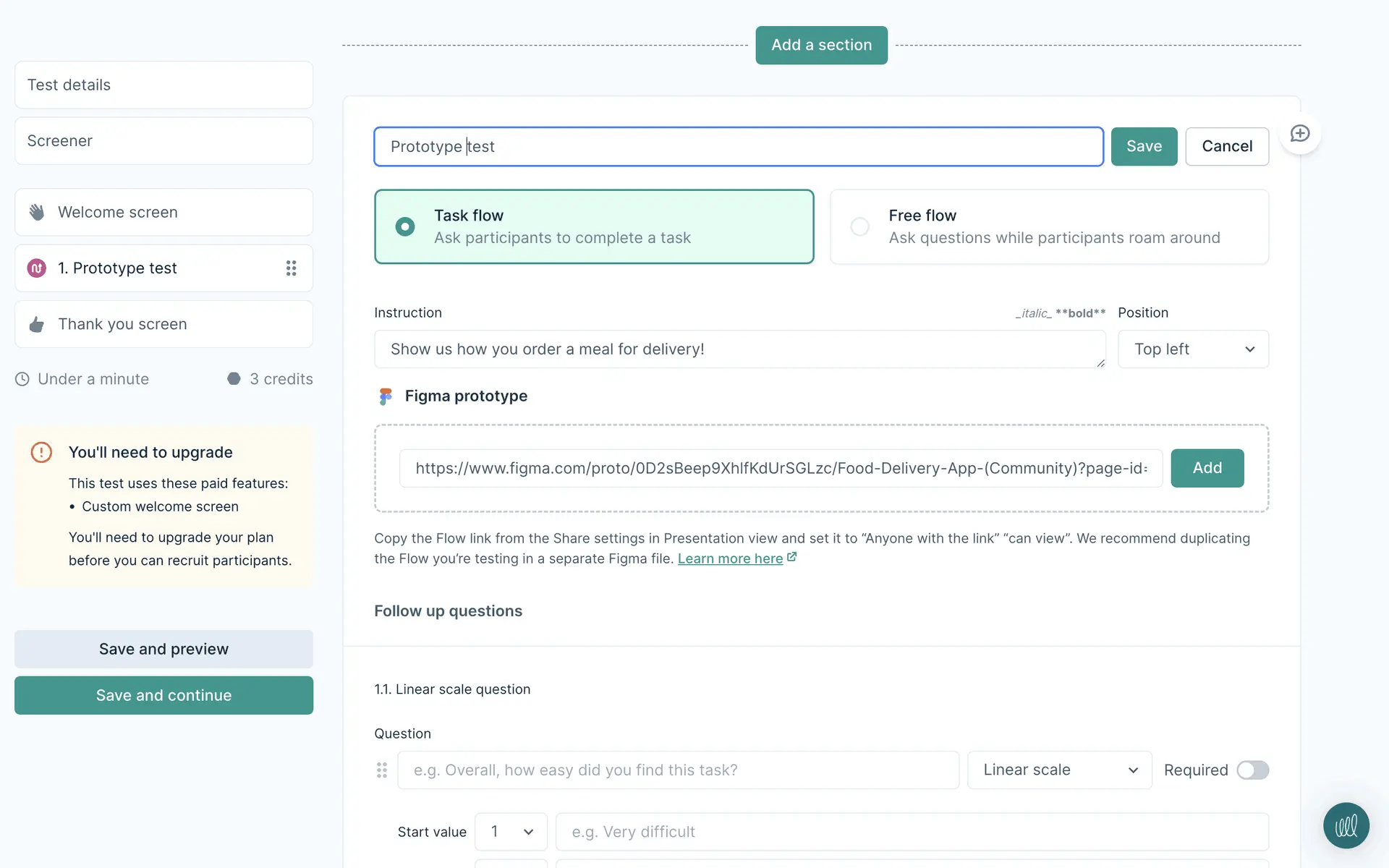1389x868 pixels.
Task: Click the Save and continue button
Action: tap(163, 695)
